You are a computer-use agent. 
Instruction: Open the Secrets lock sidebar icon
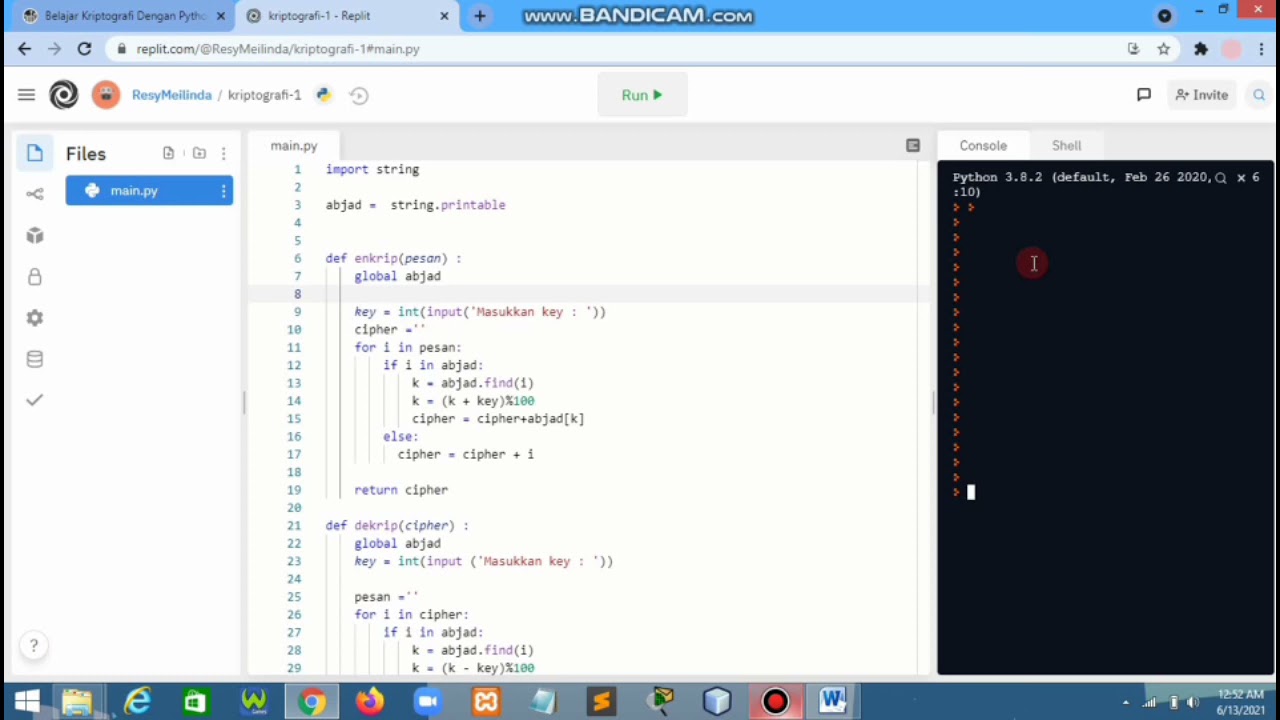point(35,277)
